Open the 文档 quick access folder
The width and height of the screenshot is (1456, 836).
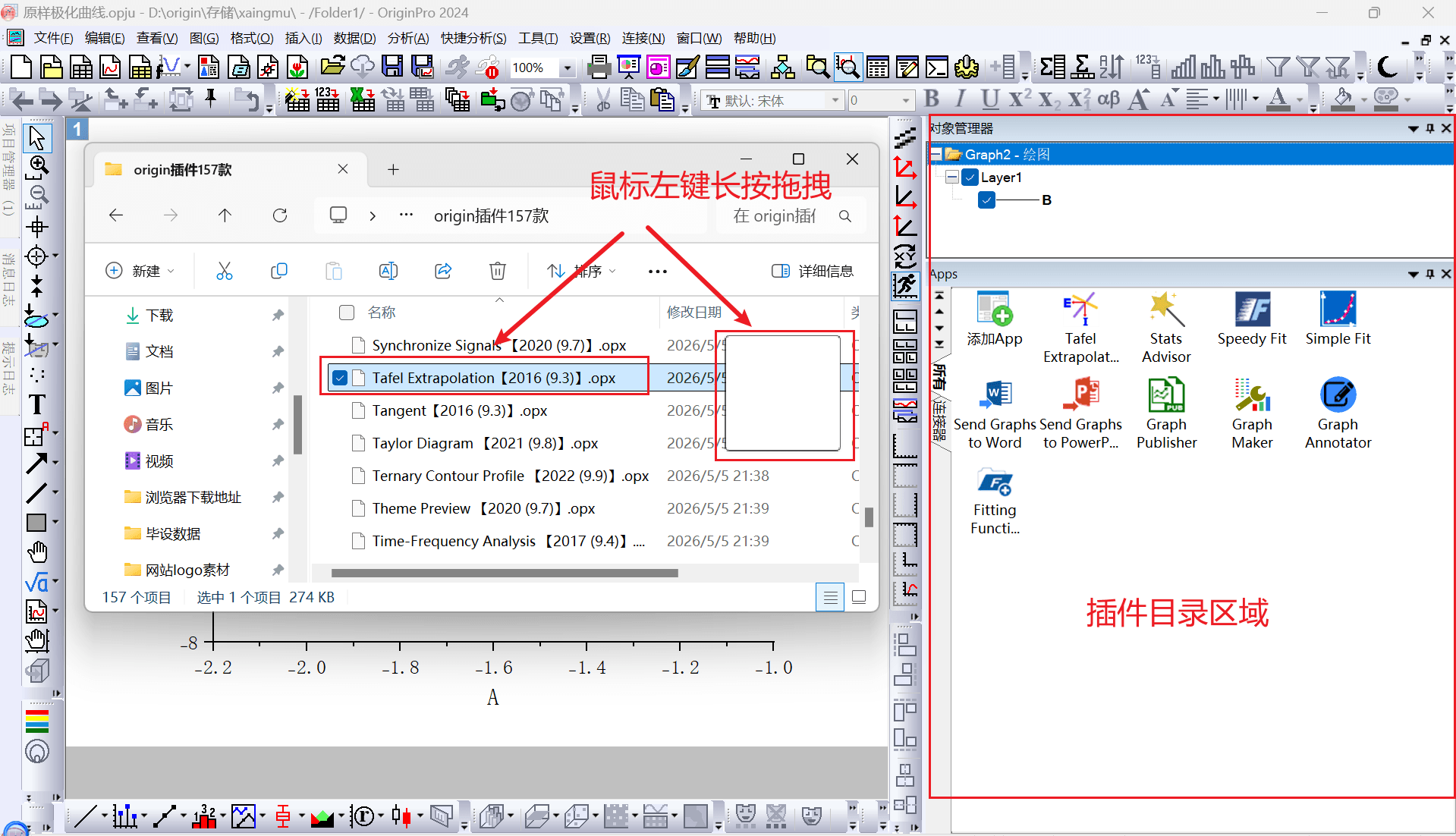(160, 351)
